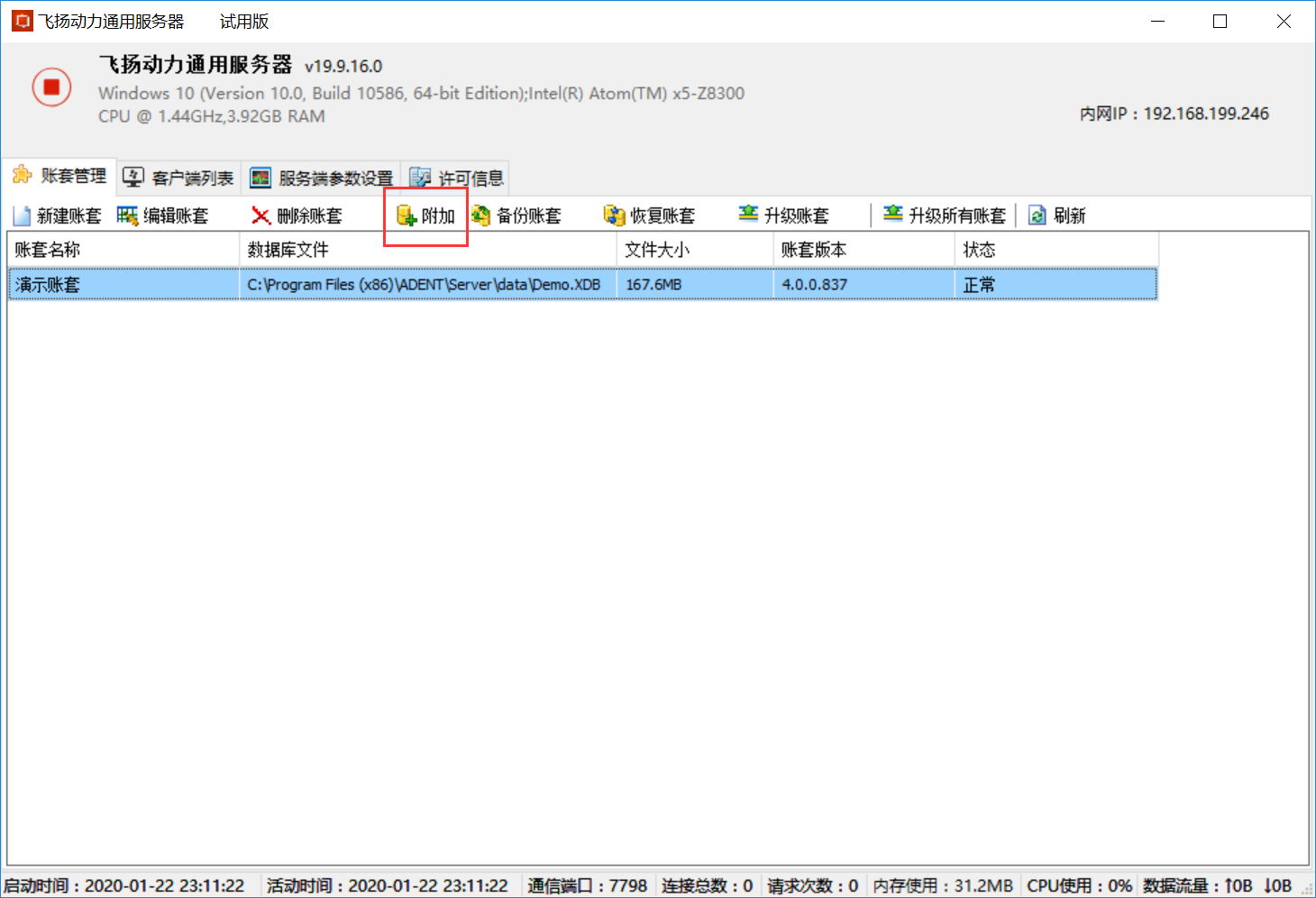Click the 通信端口：7798 status entry

[x=587, y=885]
